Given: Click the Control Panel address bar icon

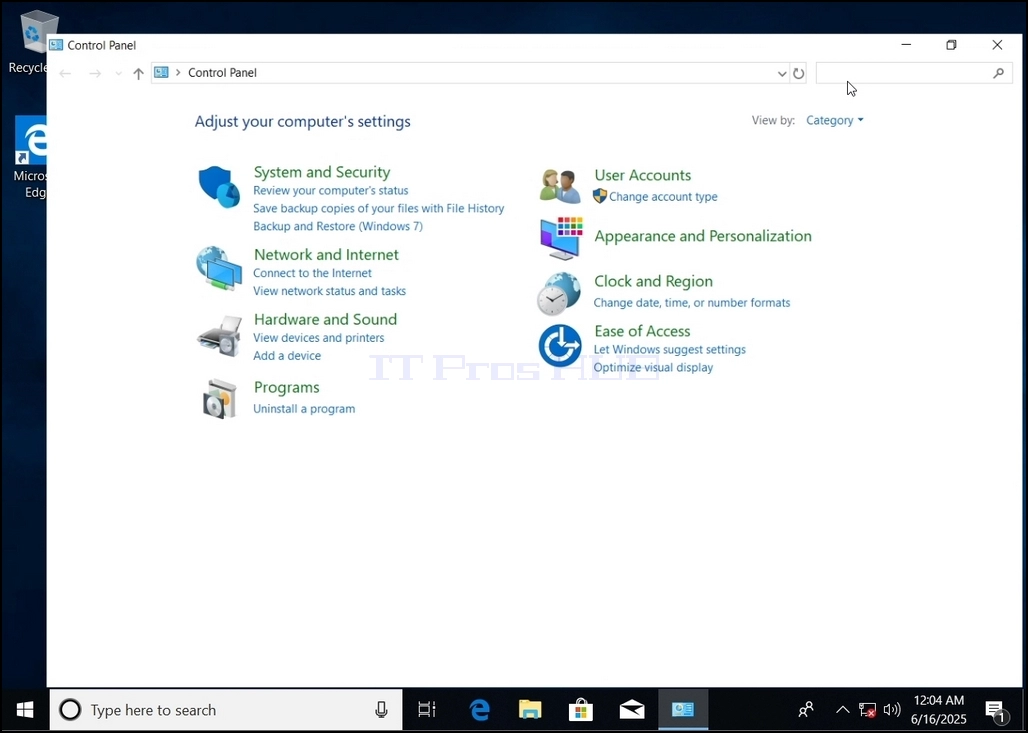Looking at the screenshot, I should coord(161,73).
